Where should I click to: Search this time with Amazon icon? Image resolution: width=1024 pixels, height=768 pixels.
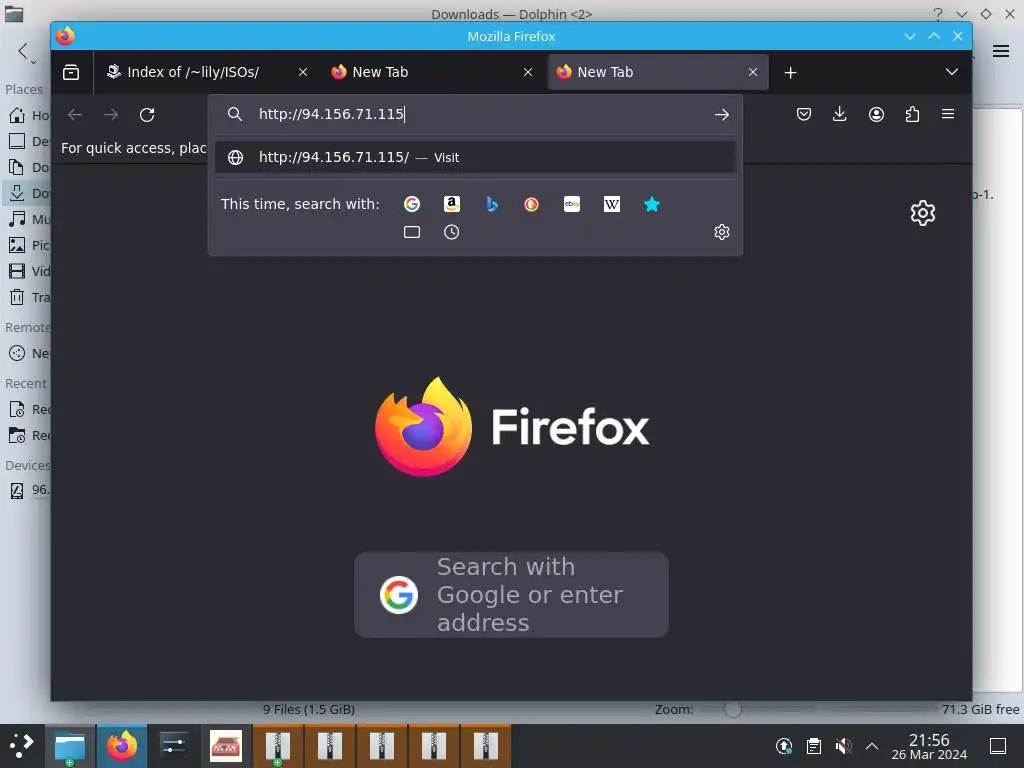pos(452,204)
